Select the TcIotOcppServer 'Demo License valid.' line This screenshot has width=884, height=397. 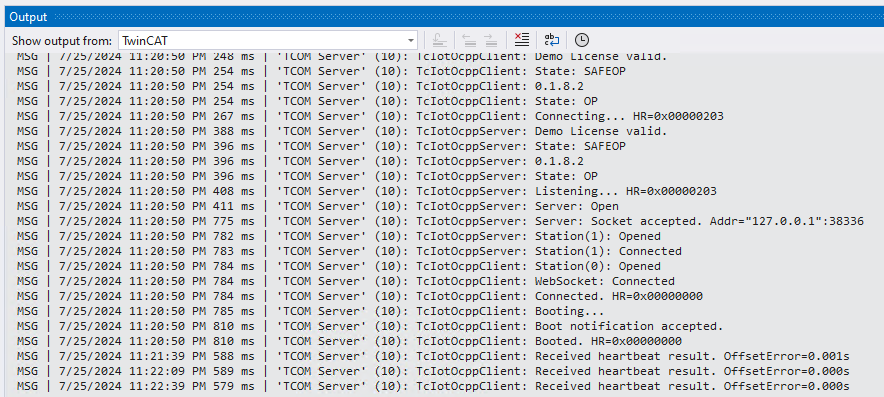(x=342, y=131)
